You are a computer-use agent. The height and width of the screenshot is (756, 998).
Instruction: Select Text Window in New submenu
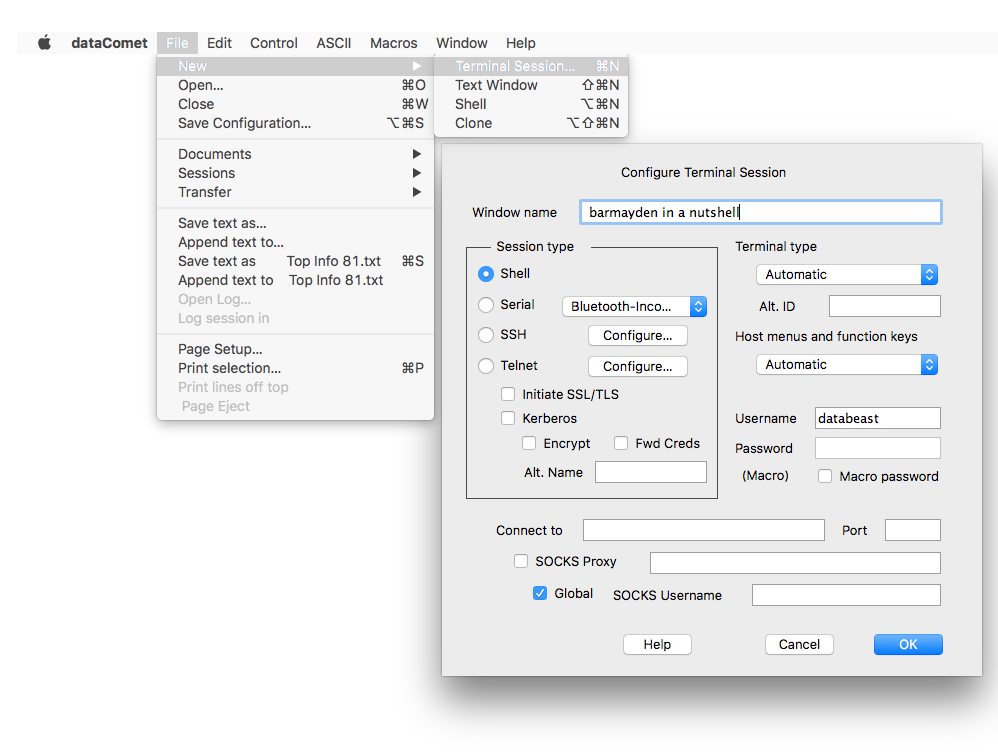pyautogui.click(x=531, y=85)
